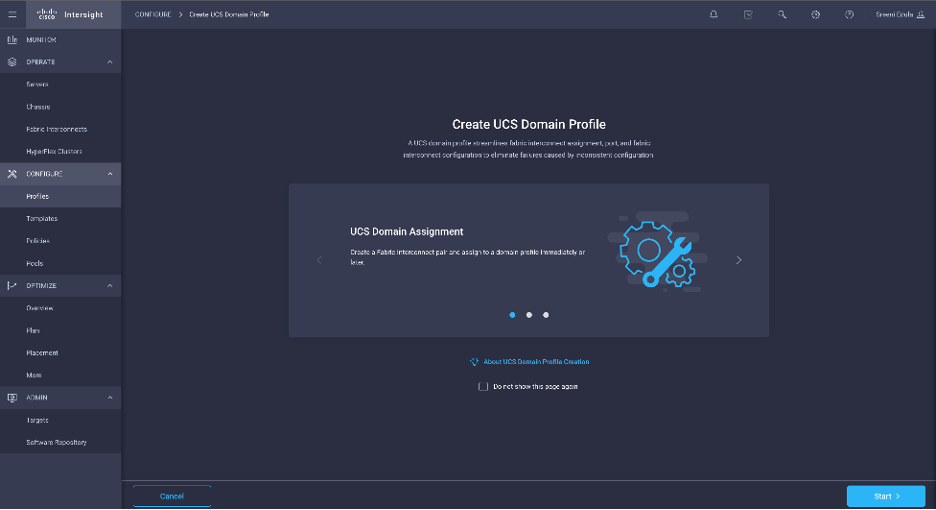Viewport: 936px width, 510px height.
Task: Click the Create UCS Domain Profile title
Action: (529, 125)
